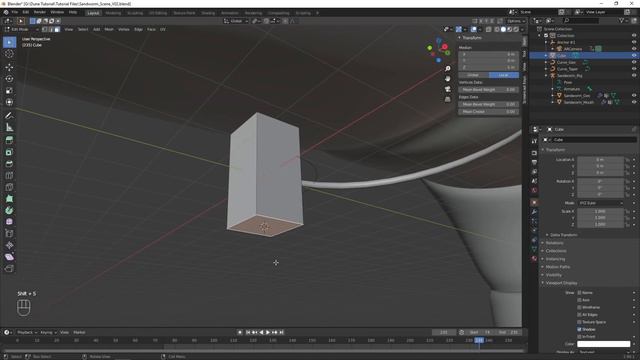Screen dimensions: 640x360
Task: Adjust the Mean Crease slider
Action: tap(489, 111)
